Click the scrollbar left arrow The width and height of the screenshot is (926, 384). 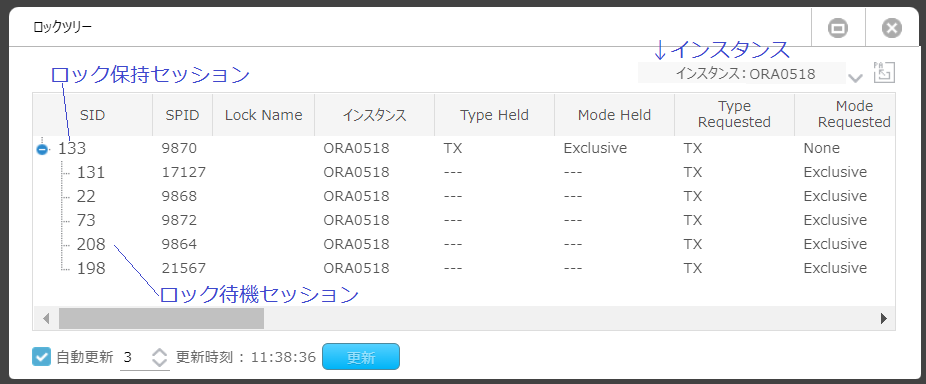(x=46, y=318)
